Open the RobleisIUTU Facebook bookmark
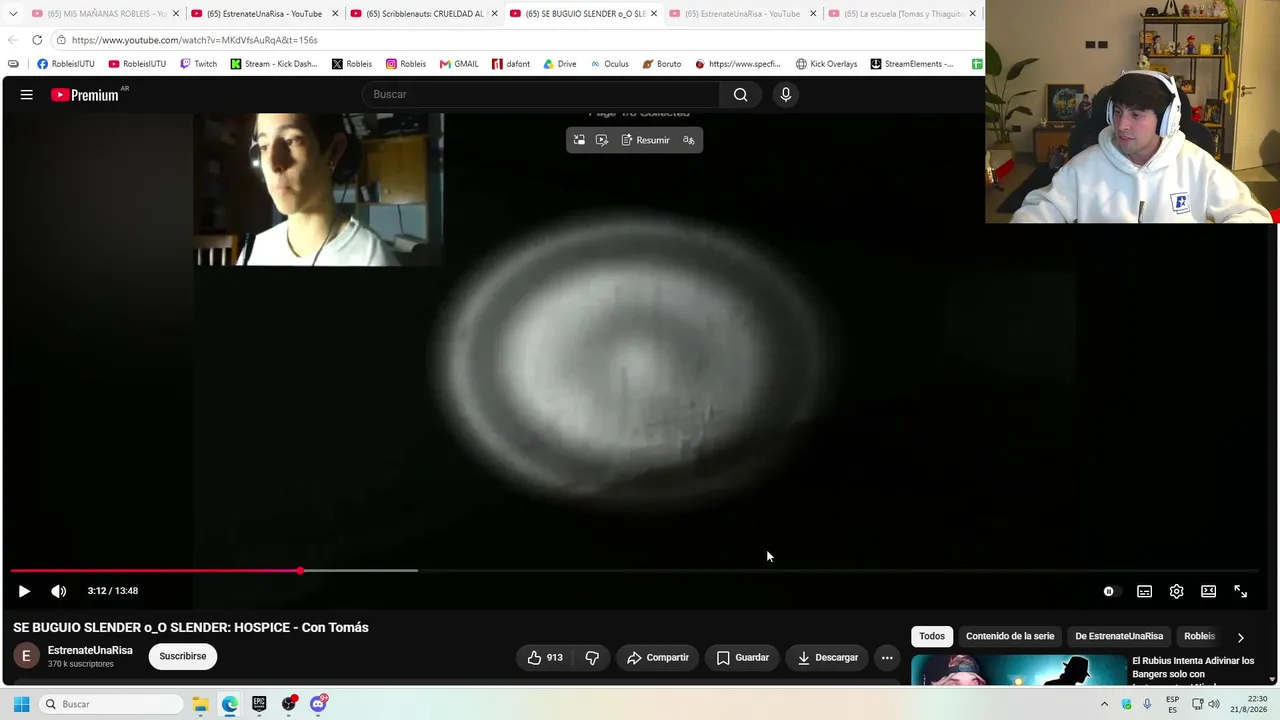 [66, 64]
